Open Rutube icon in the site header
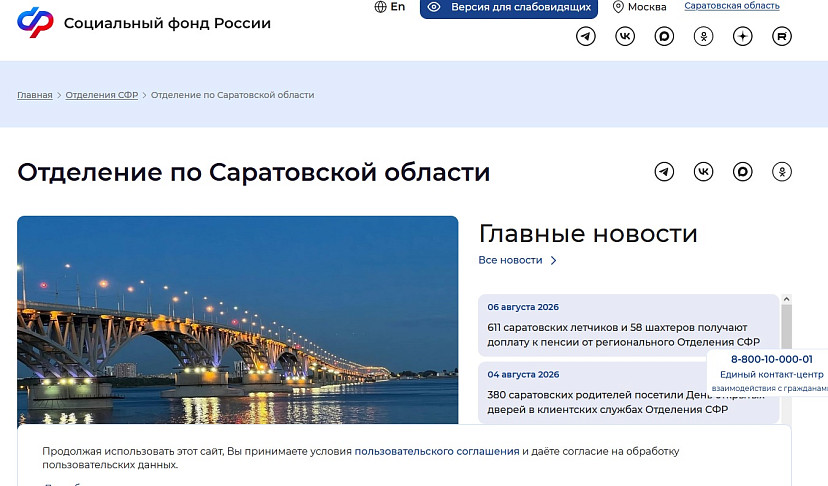Image resolution: width=828 pixels, height=486 pixels. click(x=782, y=36)
